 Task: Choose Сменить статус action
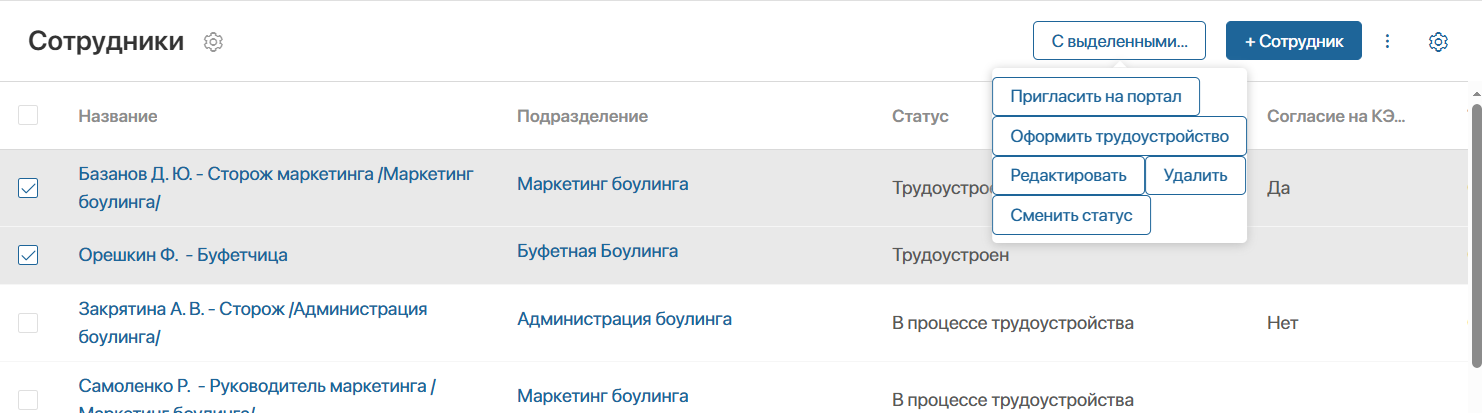[x=1071, y=216]
